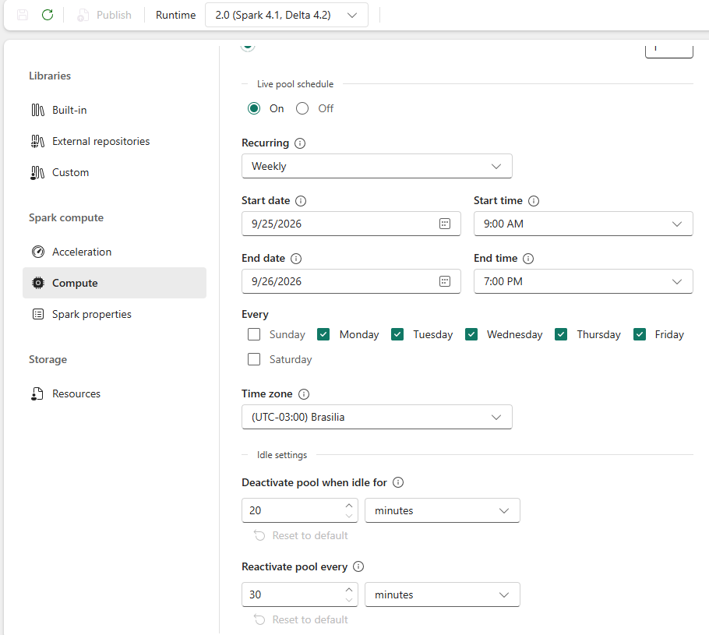Uncheck the Friday checkbox

639,334
